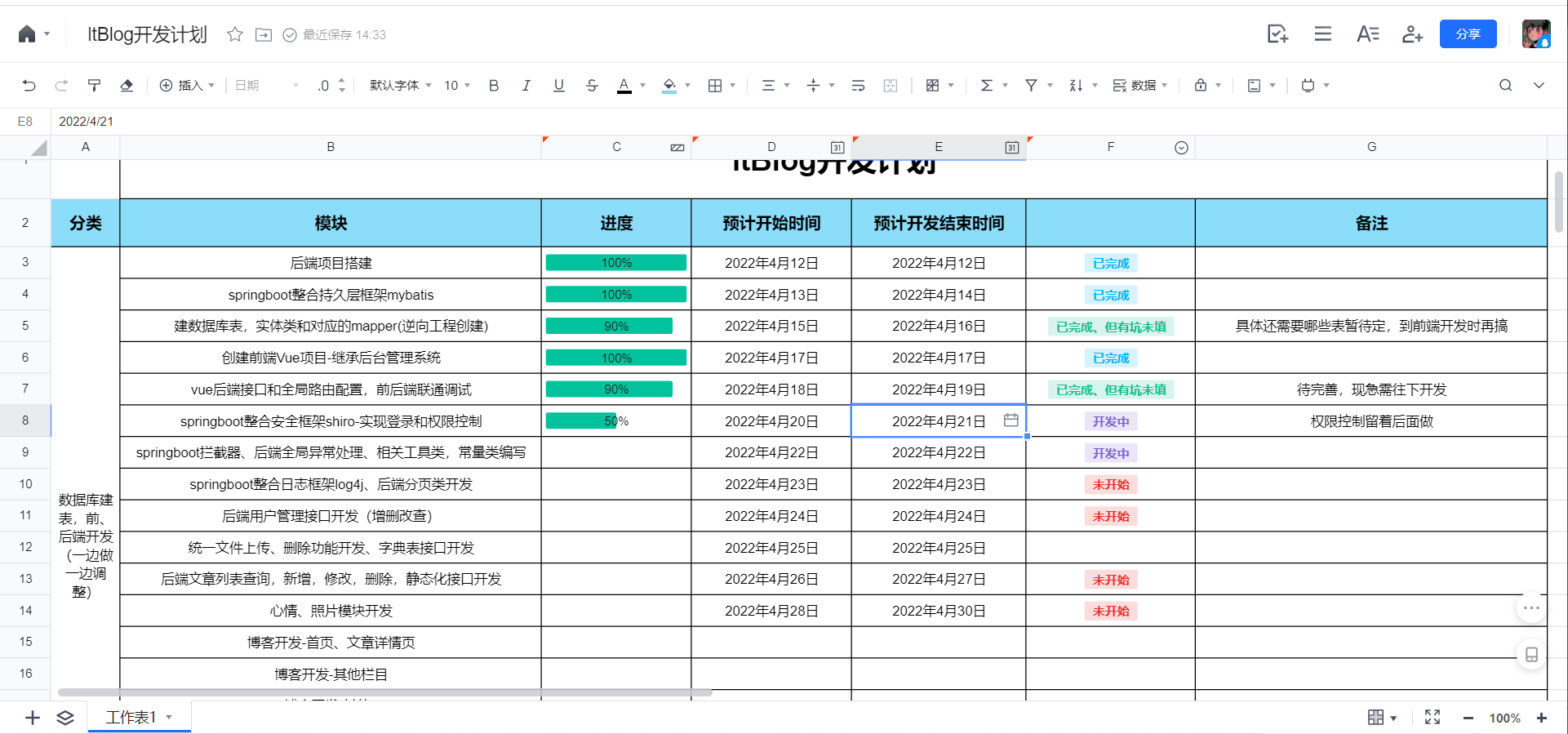Select row 10 header

(25, 484)
